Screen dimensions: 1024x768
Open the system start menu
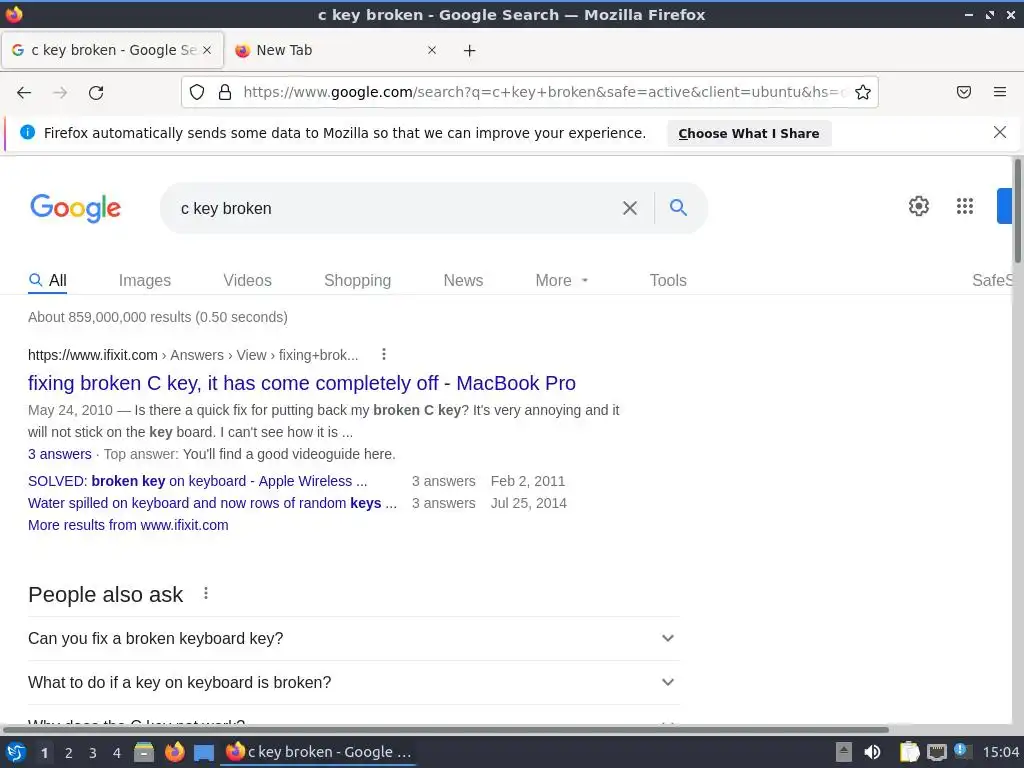[x=15, y=752]
